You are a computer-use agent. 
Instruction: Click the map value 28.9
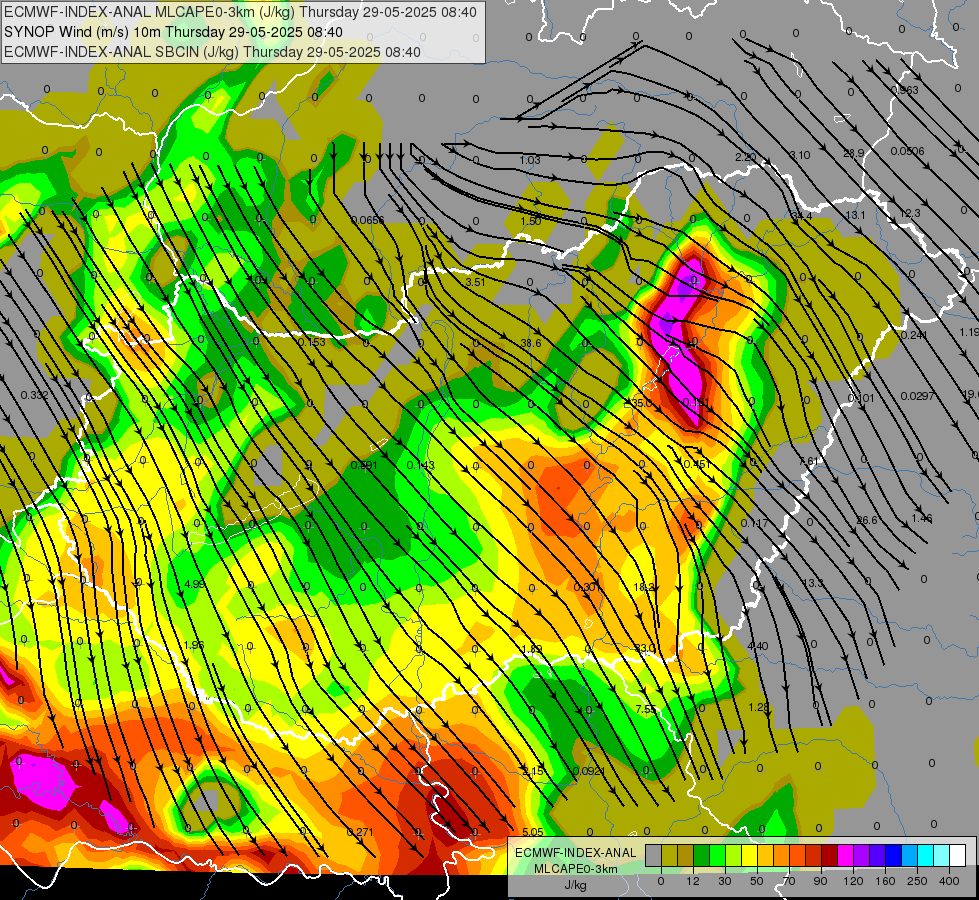(x=854, y=153)
